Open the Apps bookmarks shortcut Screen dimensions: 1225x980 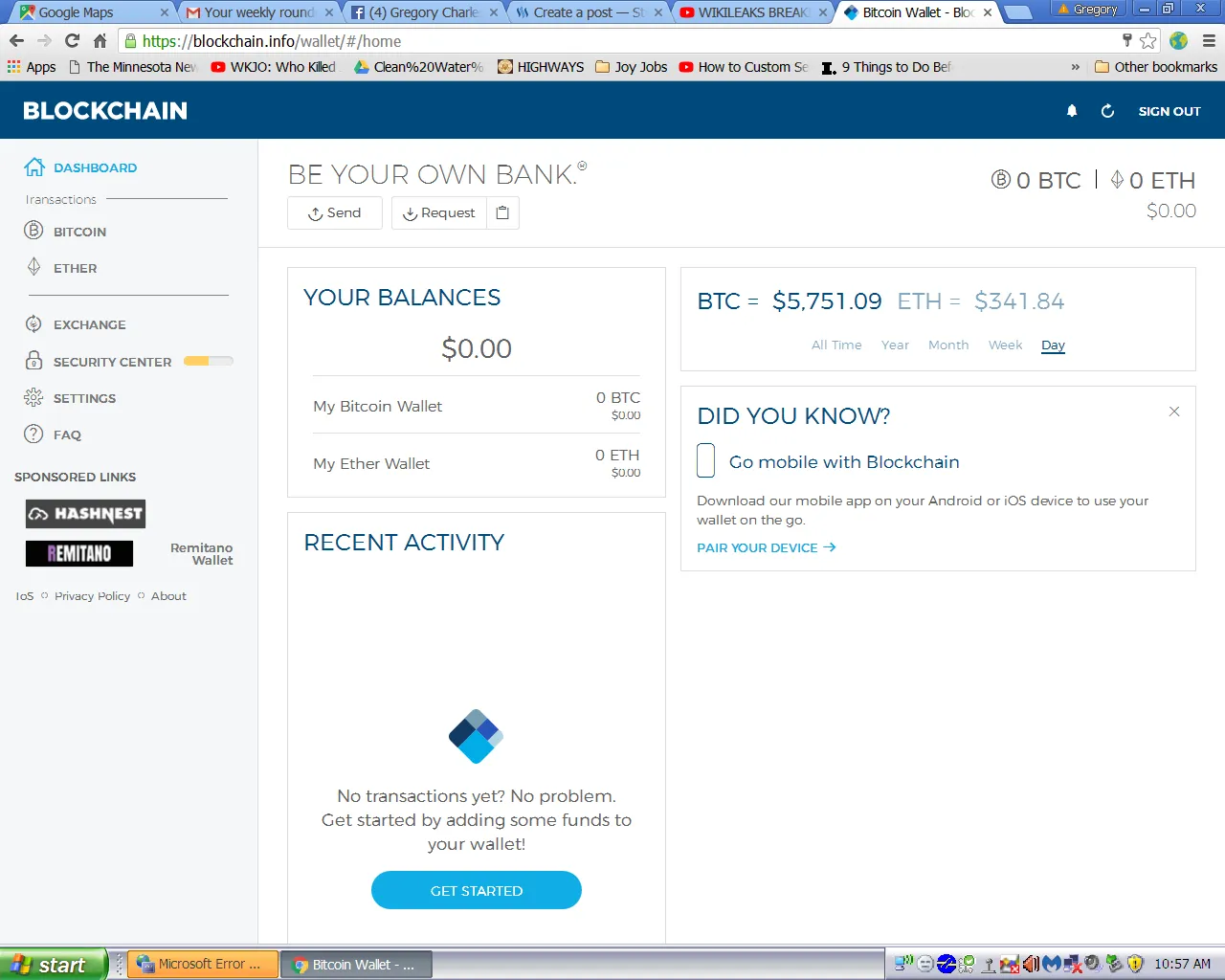[x=32, y=67]
